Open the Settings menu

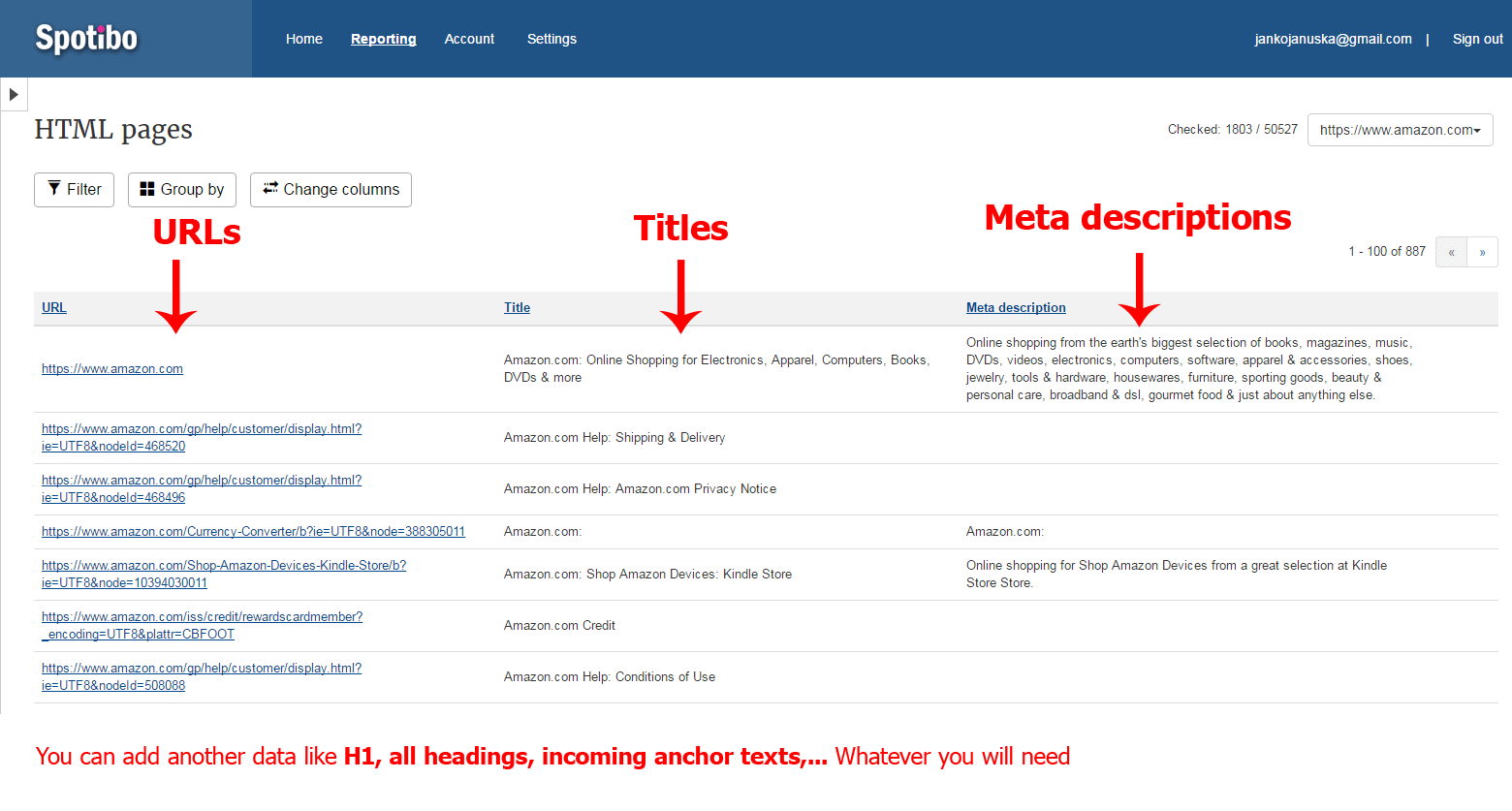pos(551,39)
